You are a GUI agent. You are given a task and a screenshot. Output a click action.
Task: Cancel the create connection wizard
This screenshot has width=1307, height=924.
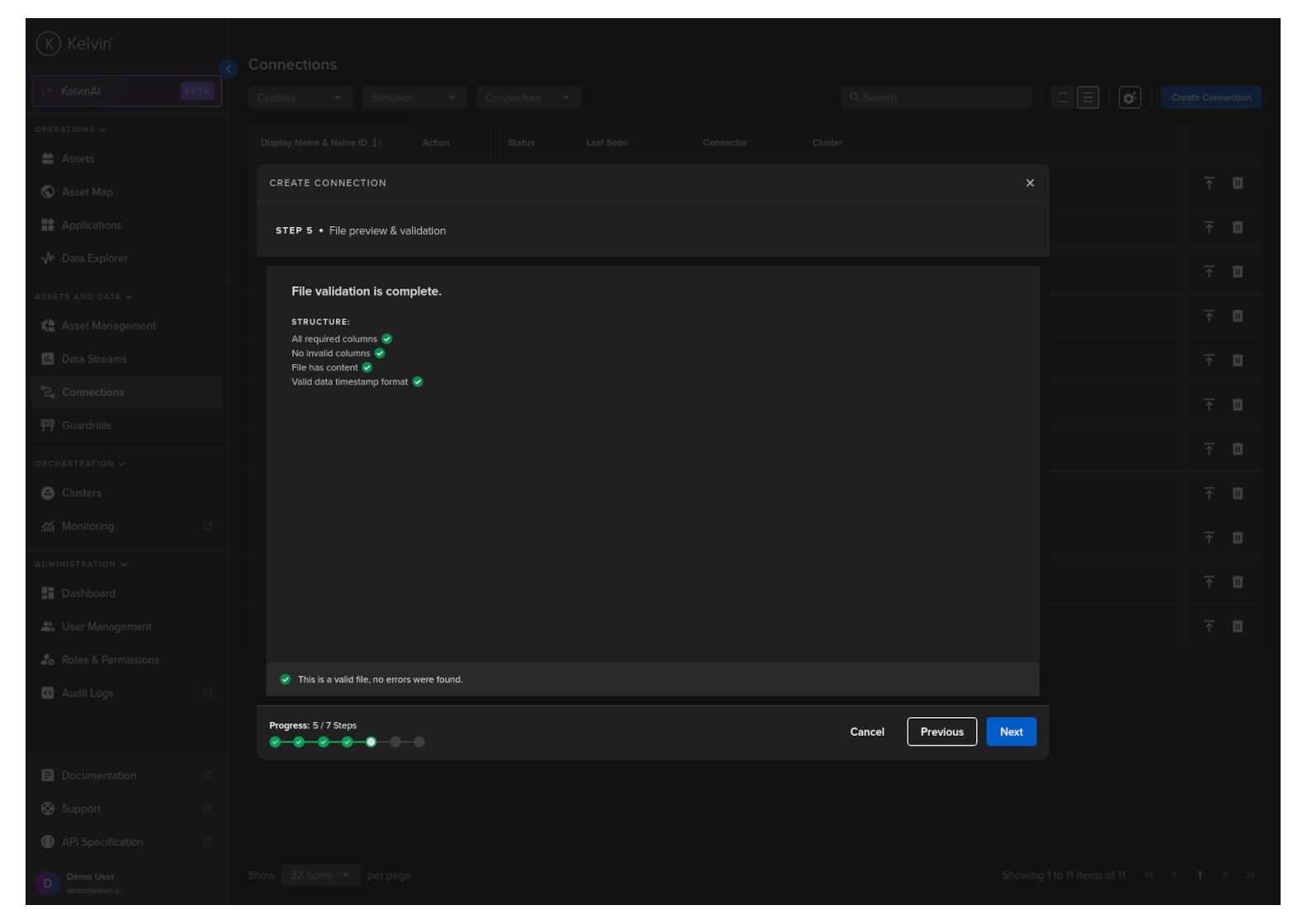(x=866, y=732)
